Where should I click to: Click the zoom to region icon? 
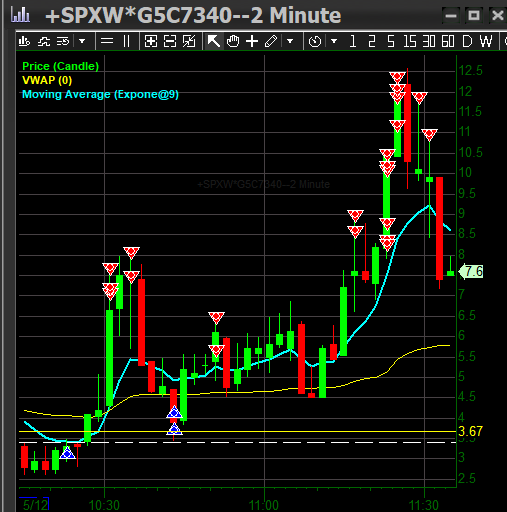pyautogui.click(x=189, y=42)
